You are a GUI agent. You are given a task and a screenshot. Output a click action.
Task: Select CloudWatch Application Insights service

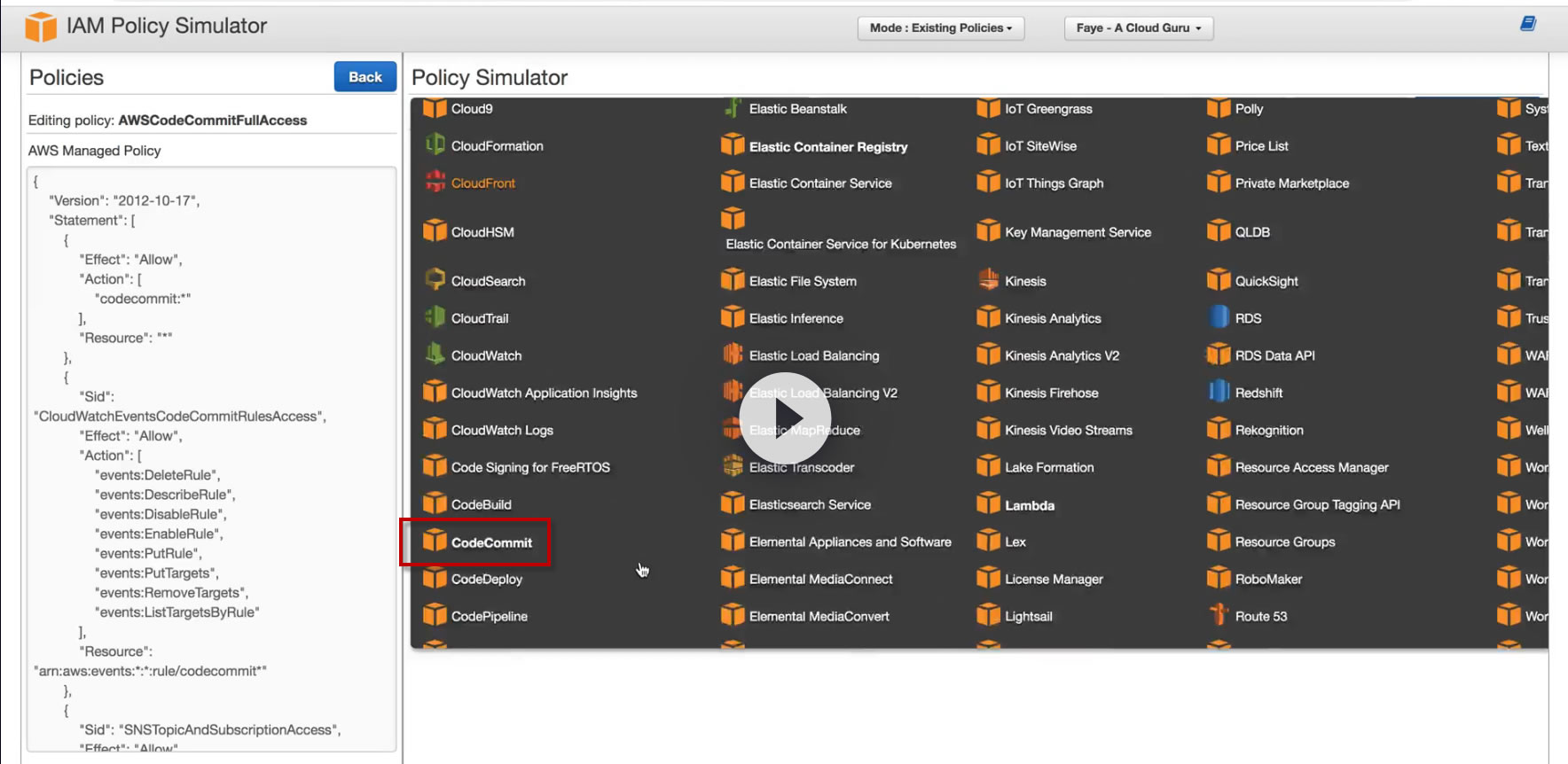point(544,393)
